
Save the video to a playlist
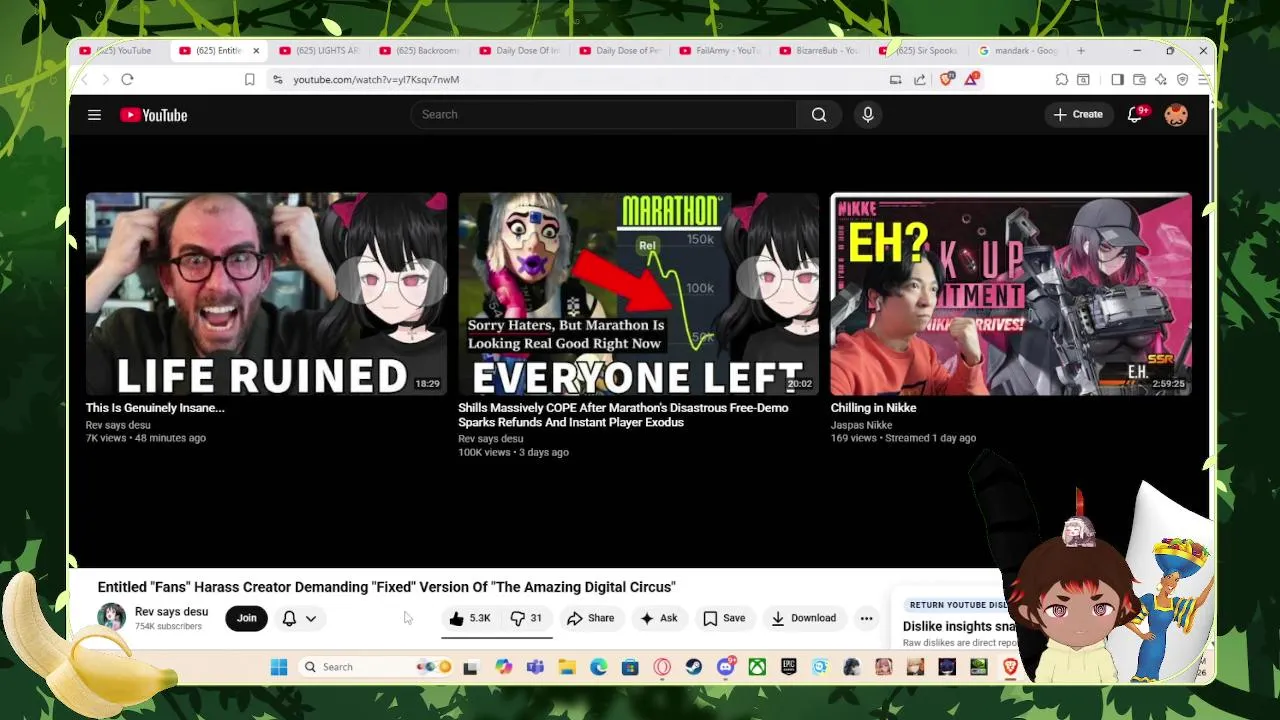tap(724, 618)
